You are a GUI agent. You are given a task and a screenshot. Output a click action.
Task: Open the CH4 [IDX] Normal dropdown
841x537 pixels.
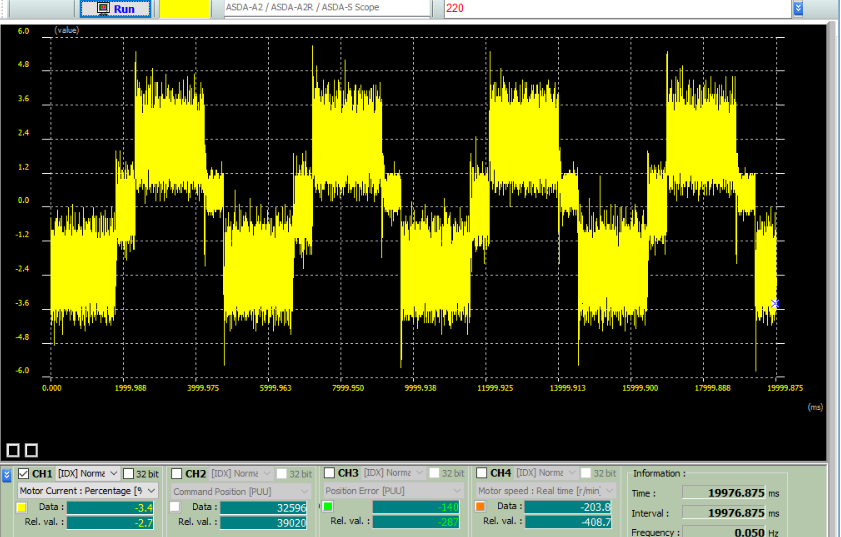545,473
